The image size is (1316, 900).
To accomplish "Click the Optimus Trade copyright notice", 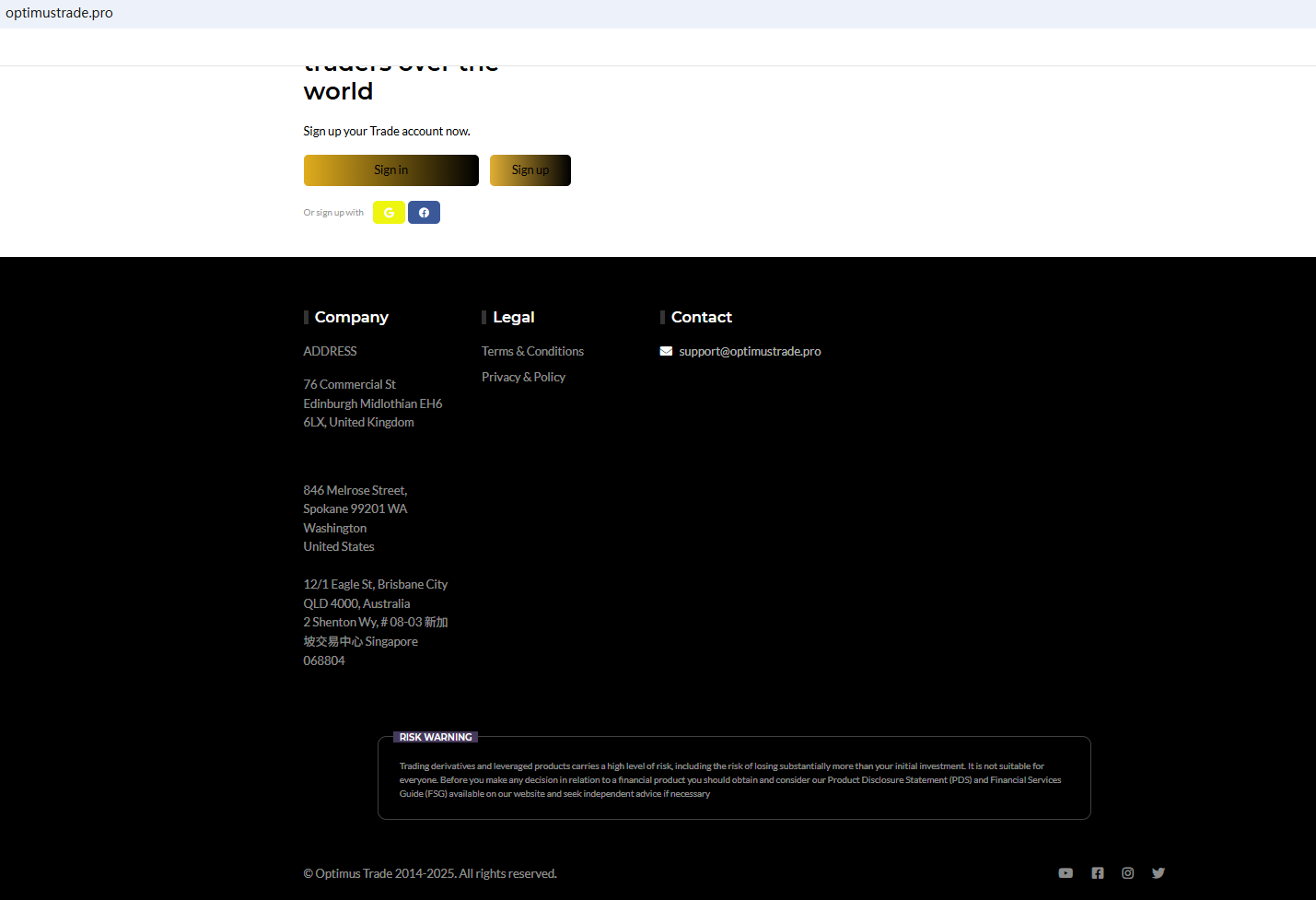I will [430, 873].
